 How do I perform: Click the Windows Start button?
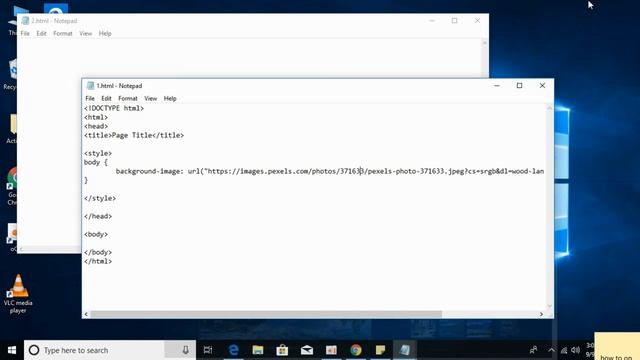12,350
